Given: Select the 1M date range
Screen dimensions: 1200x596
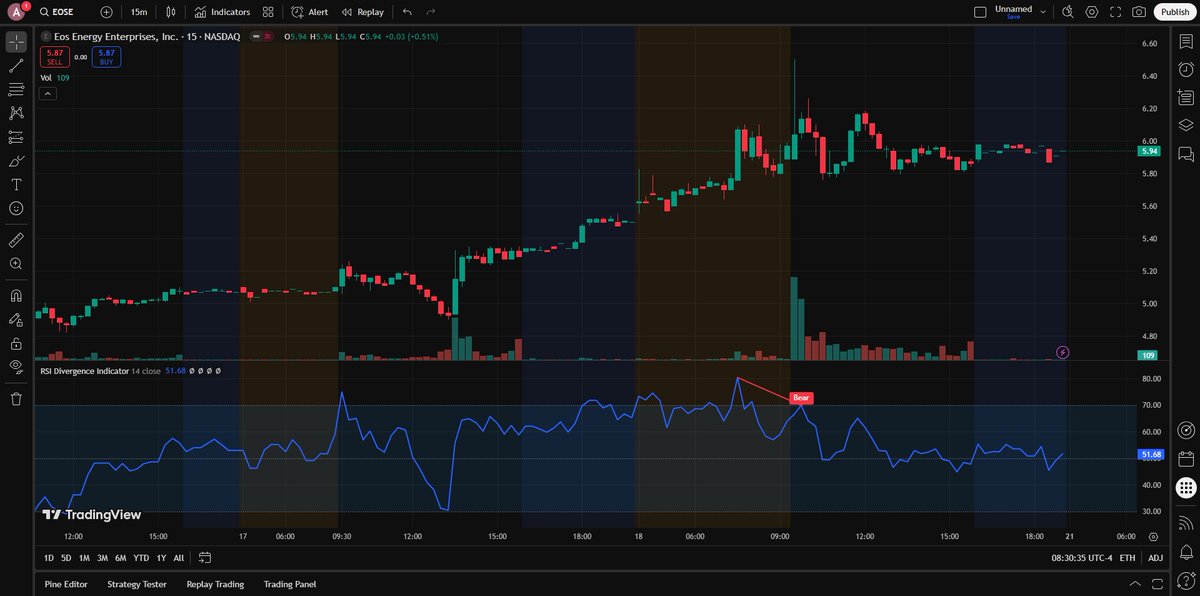Looking at the screenshot, I should [x=84, y=557].
